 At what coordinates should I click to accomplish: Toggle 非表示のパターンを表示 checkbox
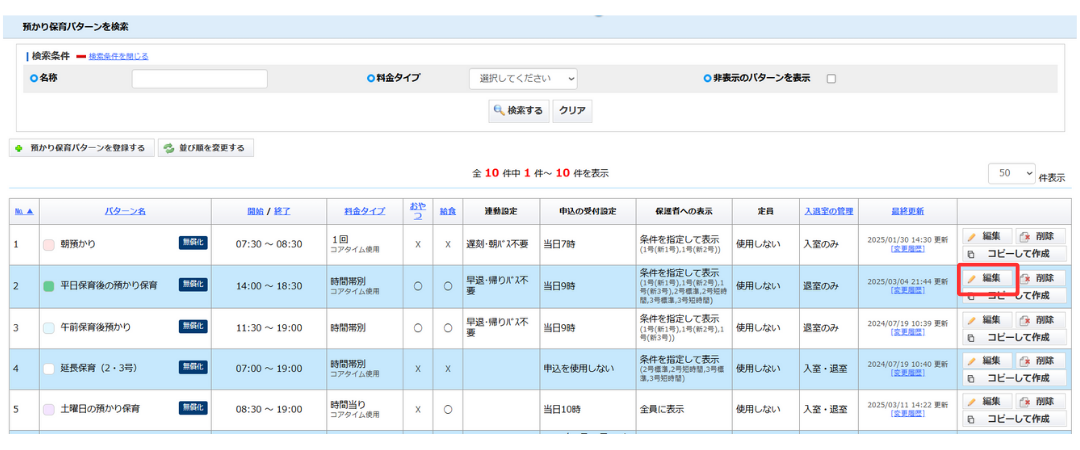pos(831,79)
